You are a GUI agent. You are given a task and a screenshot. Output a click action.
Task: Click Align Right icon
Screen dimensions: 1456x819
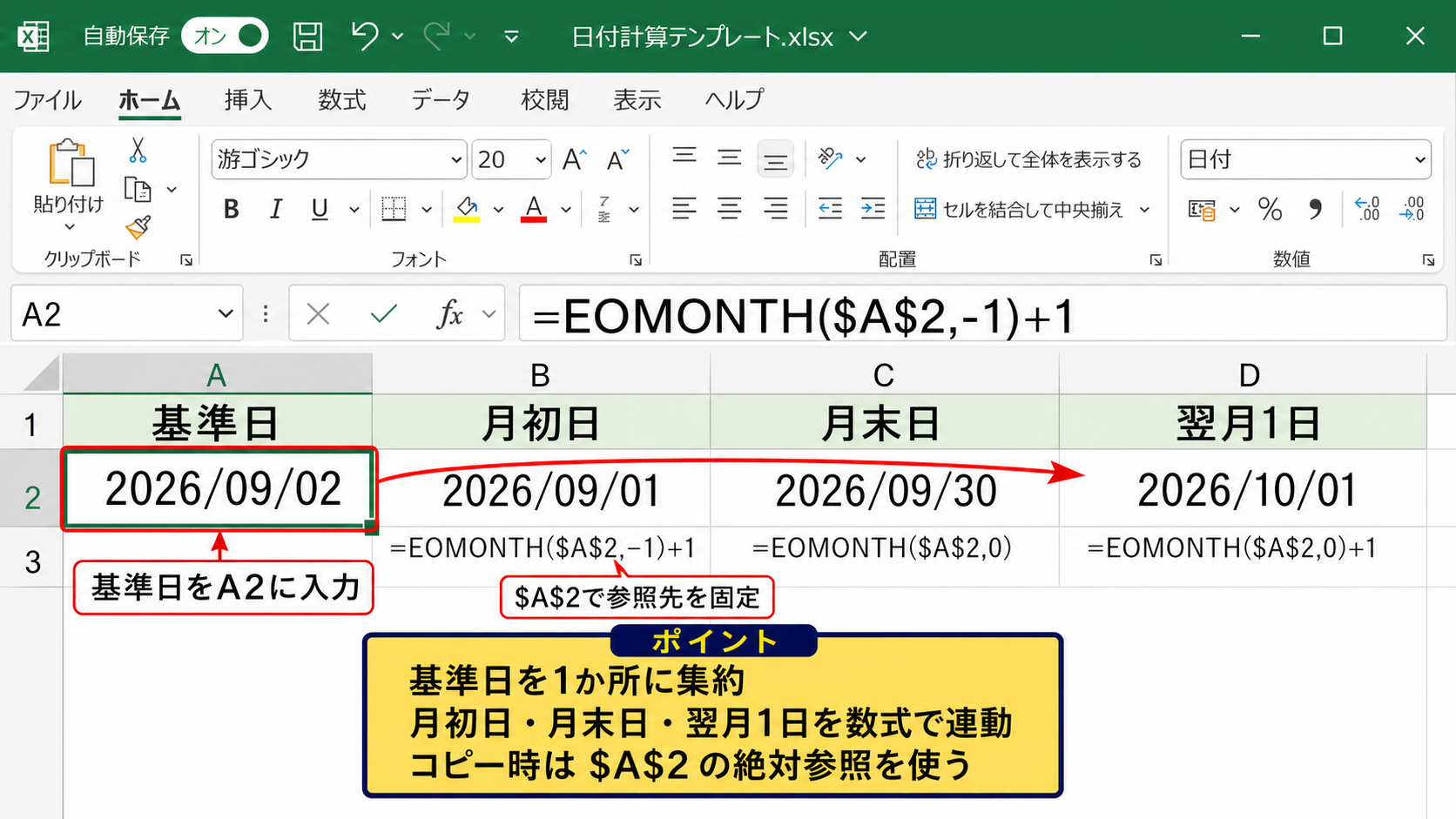775,209
